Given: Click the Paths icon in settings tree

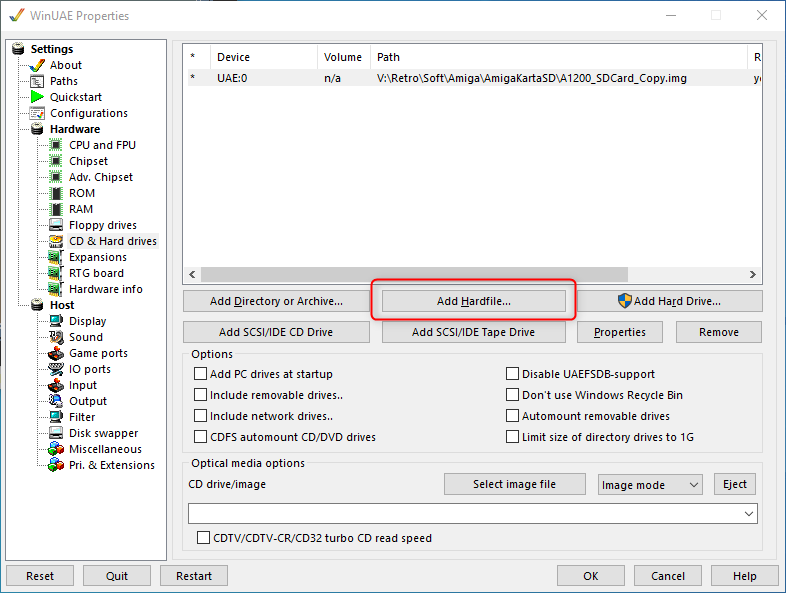Looking at the screenshot, I should point(37,81).
